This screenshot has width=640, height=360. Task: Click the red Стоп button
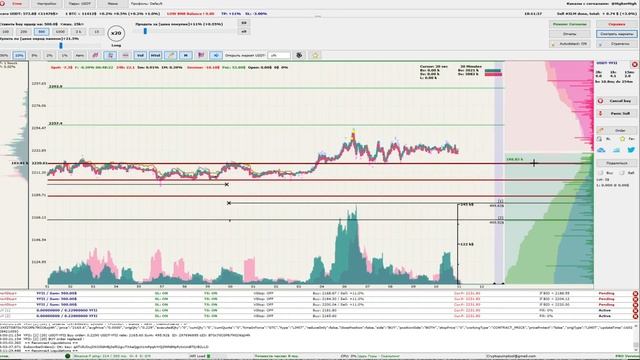point(15,4)
